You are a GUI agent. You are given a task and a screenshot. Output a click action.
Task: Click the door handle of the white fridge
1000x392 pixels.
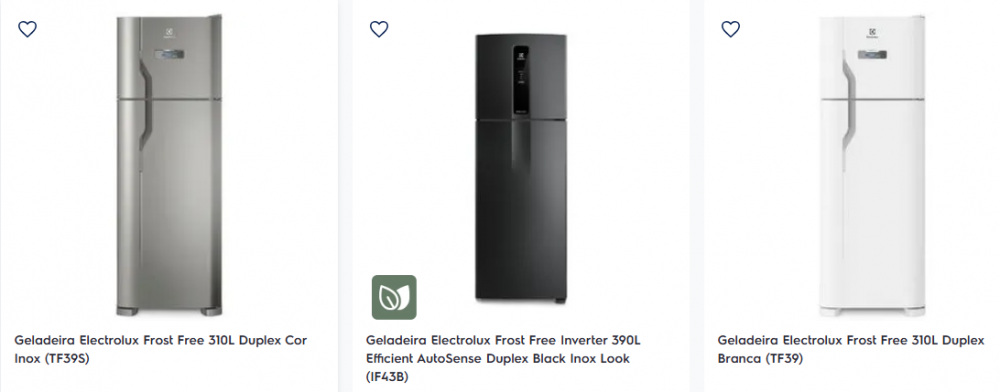pos(849,102)
